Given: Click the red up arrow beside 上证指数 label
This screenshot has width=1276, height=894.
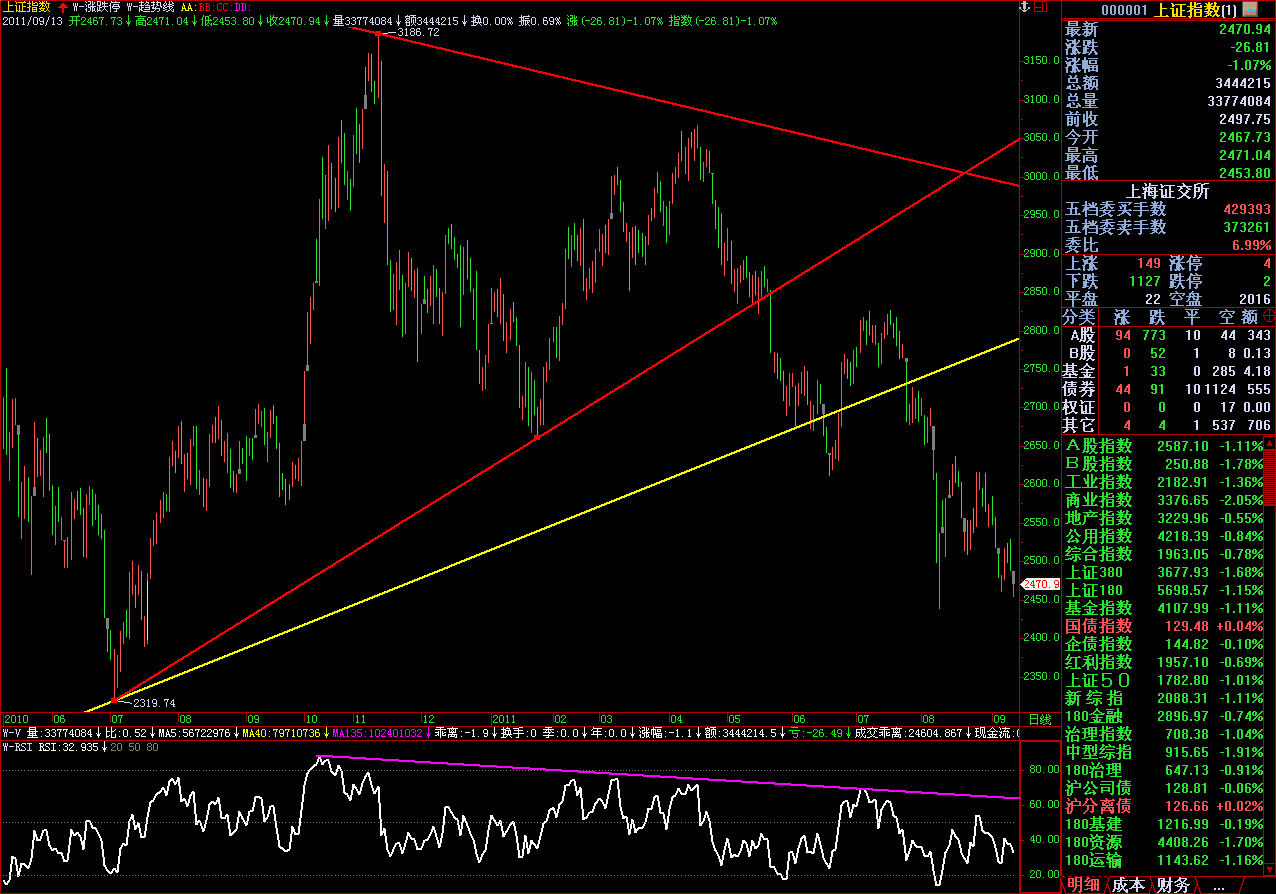Looking at the screenshot, I should tap(63, 6).
